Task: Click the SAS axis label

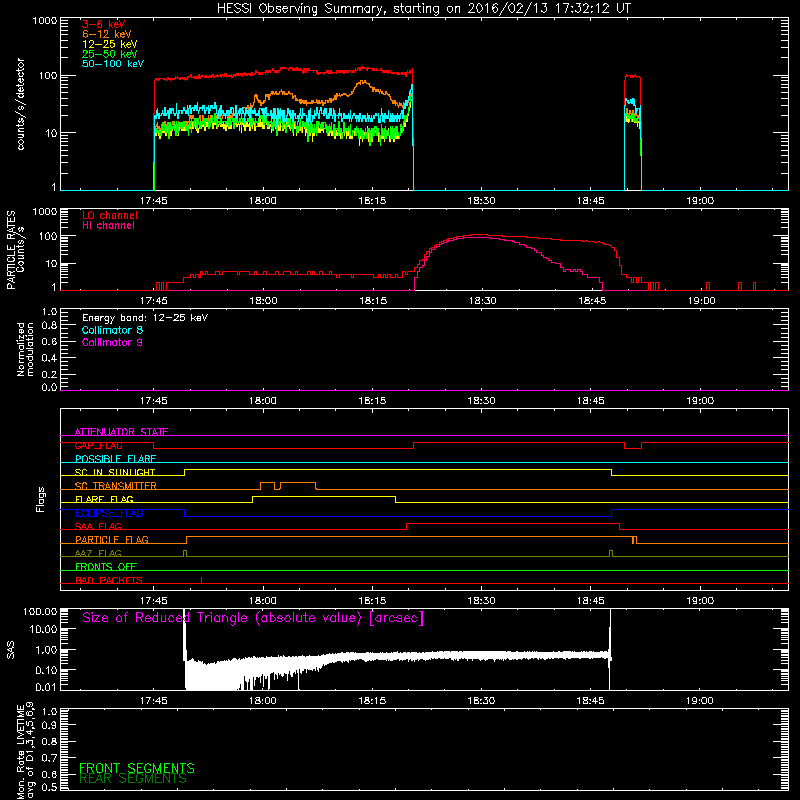Action: (x=10, y=649)
